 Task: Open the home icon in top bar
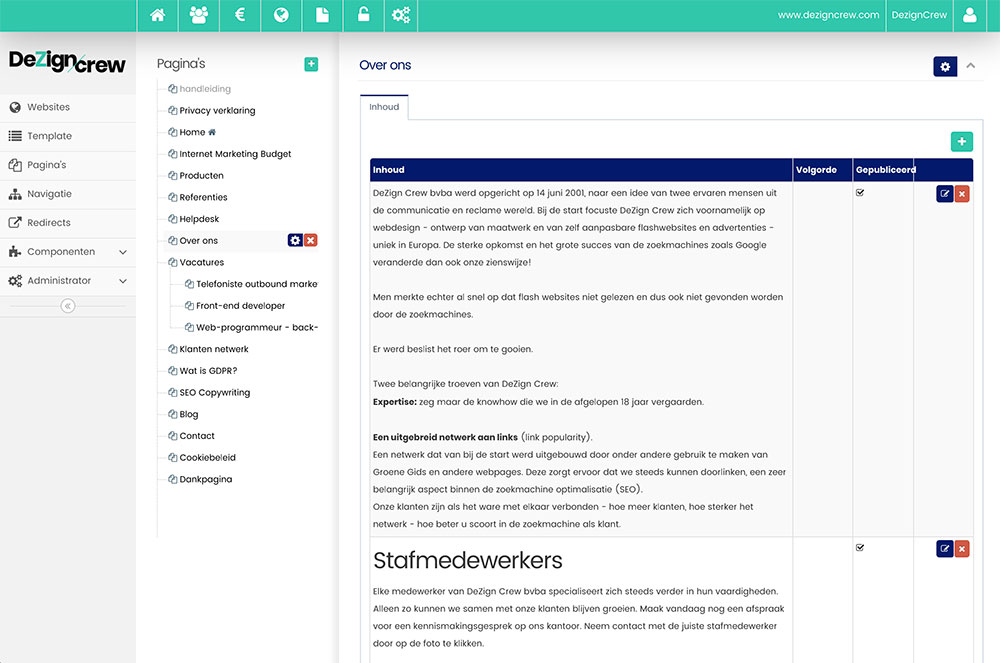(158, 15)
